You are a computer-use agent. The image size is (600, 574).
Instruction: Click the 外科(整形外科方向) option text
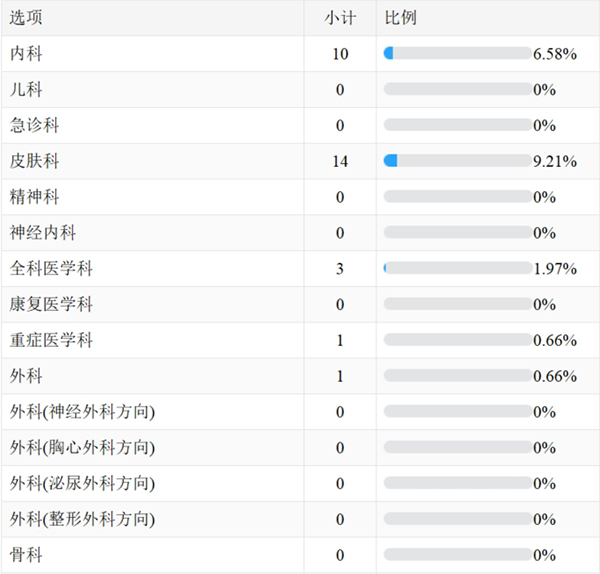pos(82,519)
